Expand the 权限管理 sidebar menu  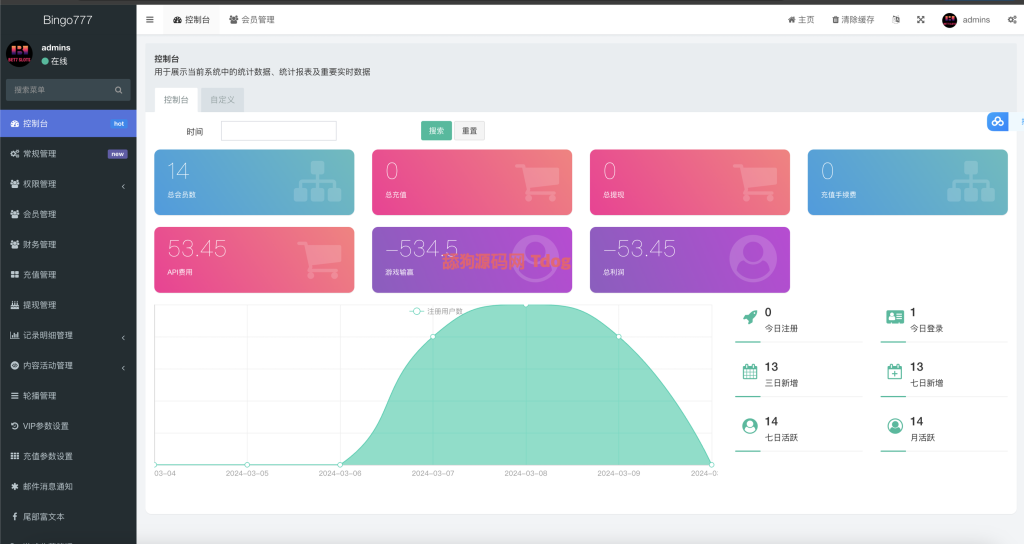67,184
